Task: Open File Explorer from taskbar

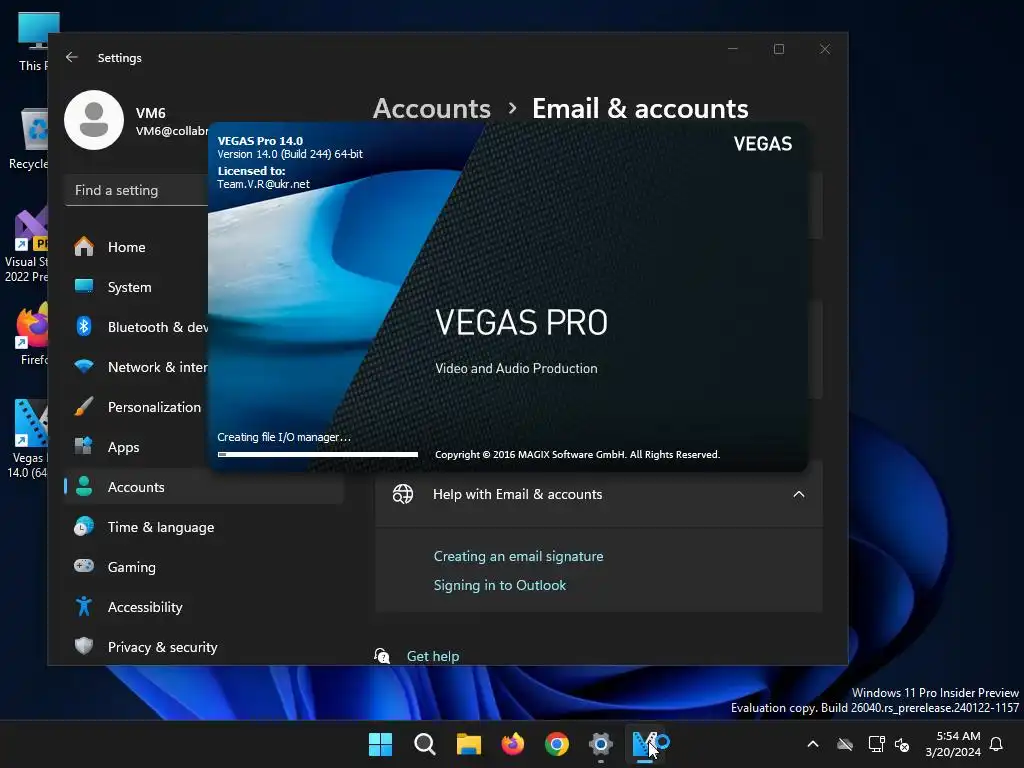Action: [x=468, y=744]
